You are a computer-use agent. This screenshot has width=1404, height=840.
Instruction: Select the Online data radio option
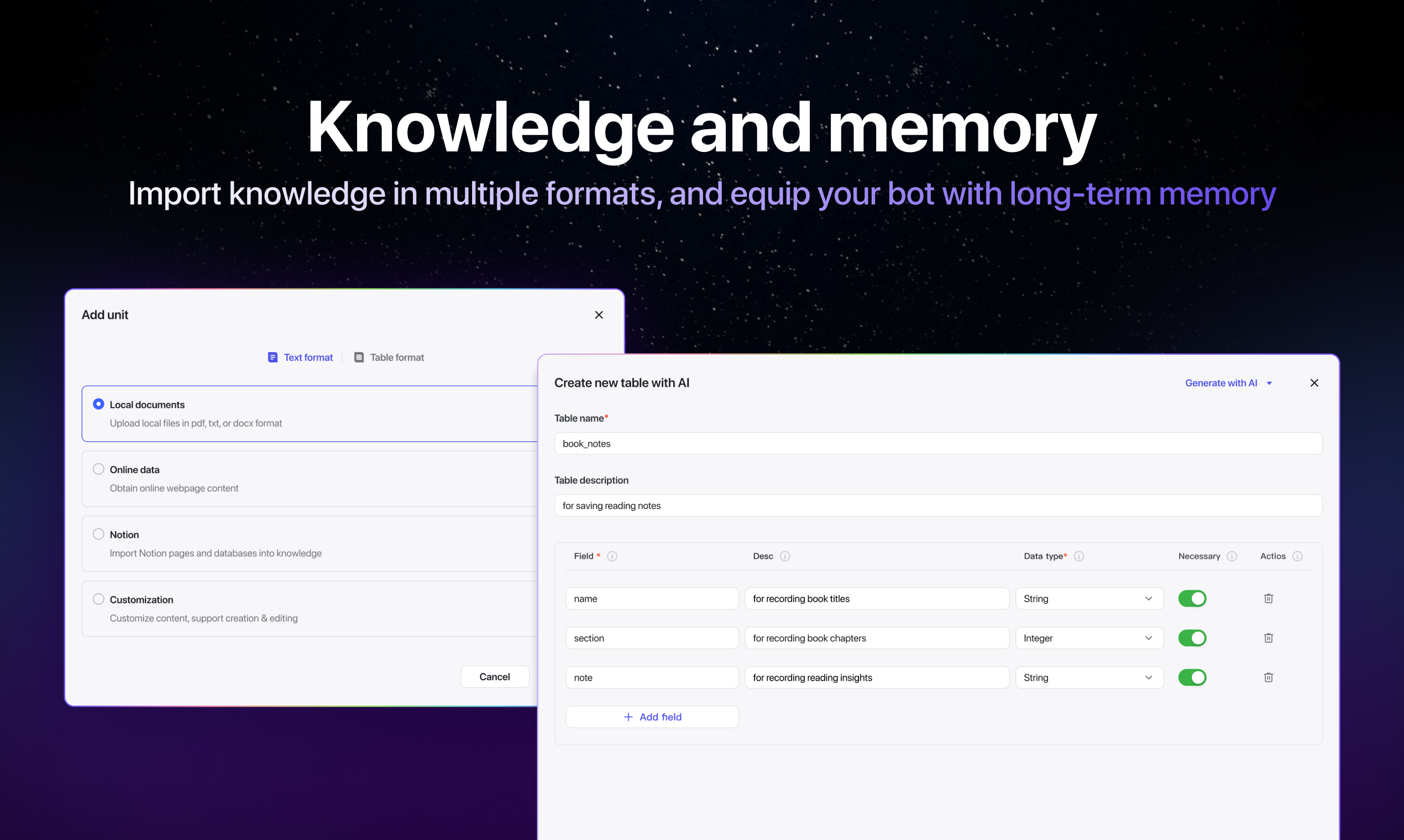point(98,469)
